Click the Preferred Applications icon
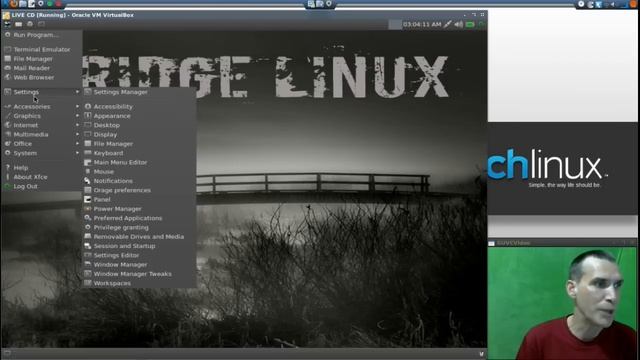The width and height of the screenshot is (640, 360). (x=88, y=218)
